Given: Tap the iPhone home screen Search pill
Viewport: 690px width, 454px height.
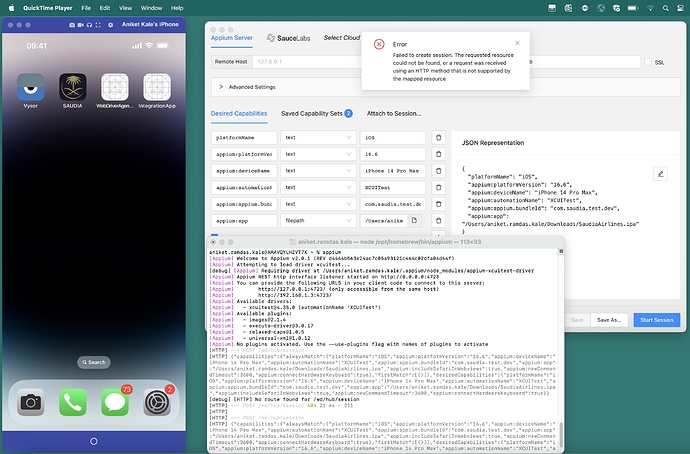Looking at the screenshot, I should coord(94,362).
